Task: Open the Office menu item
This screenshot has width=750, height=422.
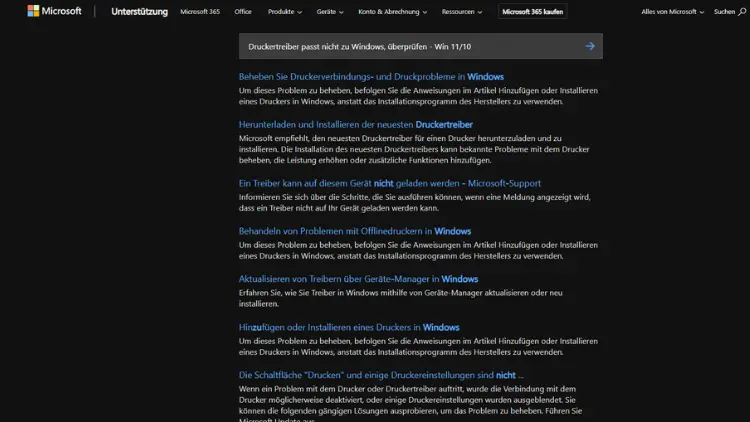Action: point(243,11)
